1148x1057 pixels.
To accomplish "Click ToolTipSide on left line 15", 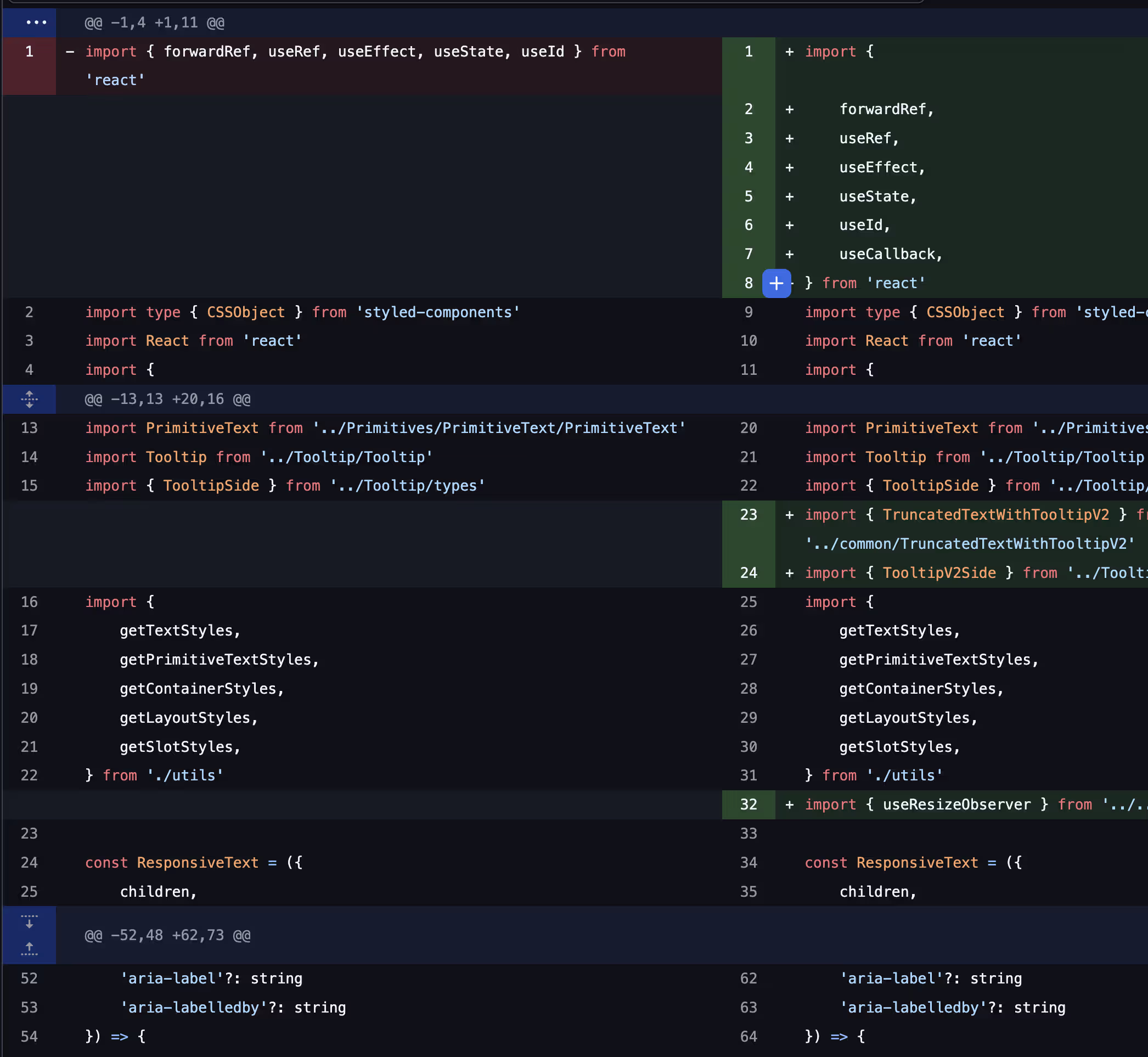I will [x=211, y=486].
